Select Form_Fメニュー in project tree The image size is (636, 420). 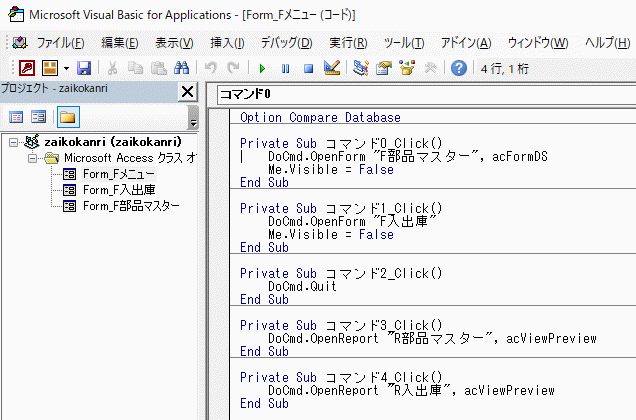pos(119,174)
